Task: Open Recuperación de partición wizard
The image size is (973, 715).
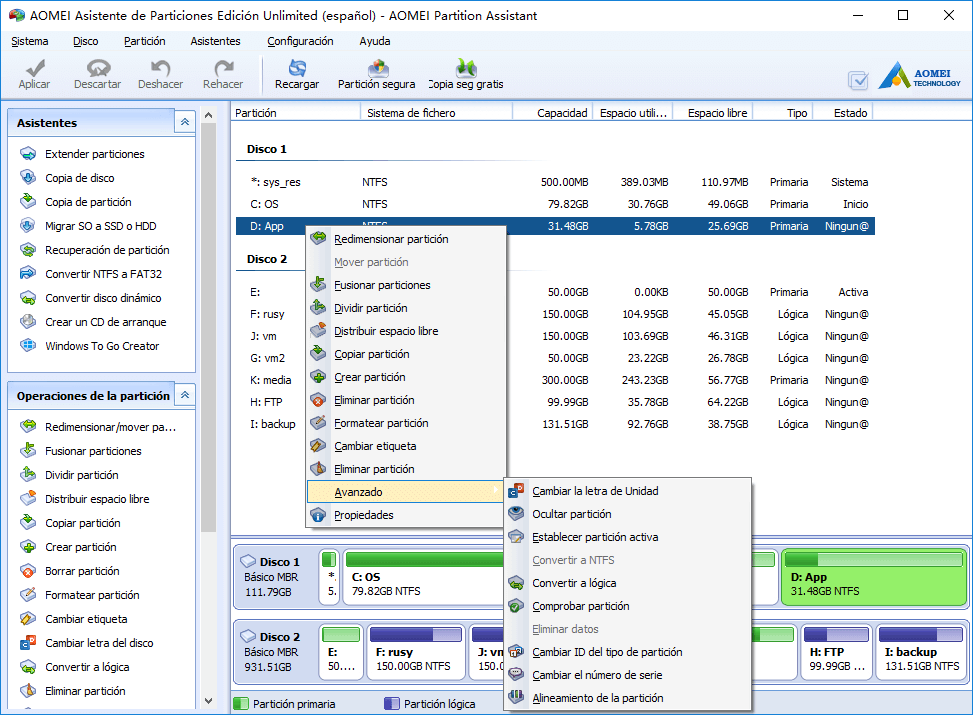Action: coord(107,250)
